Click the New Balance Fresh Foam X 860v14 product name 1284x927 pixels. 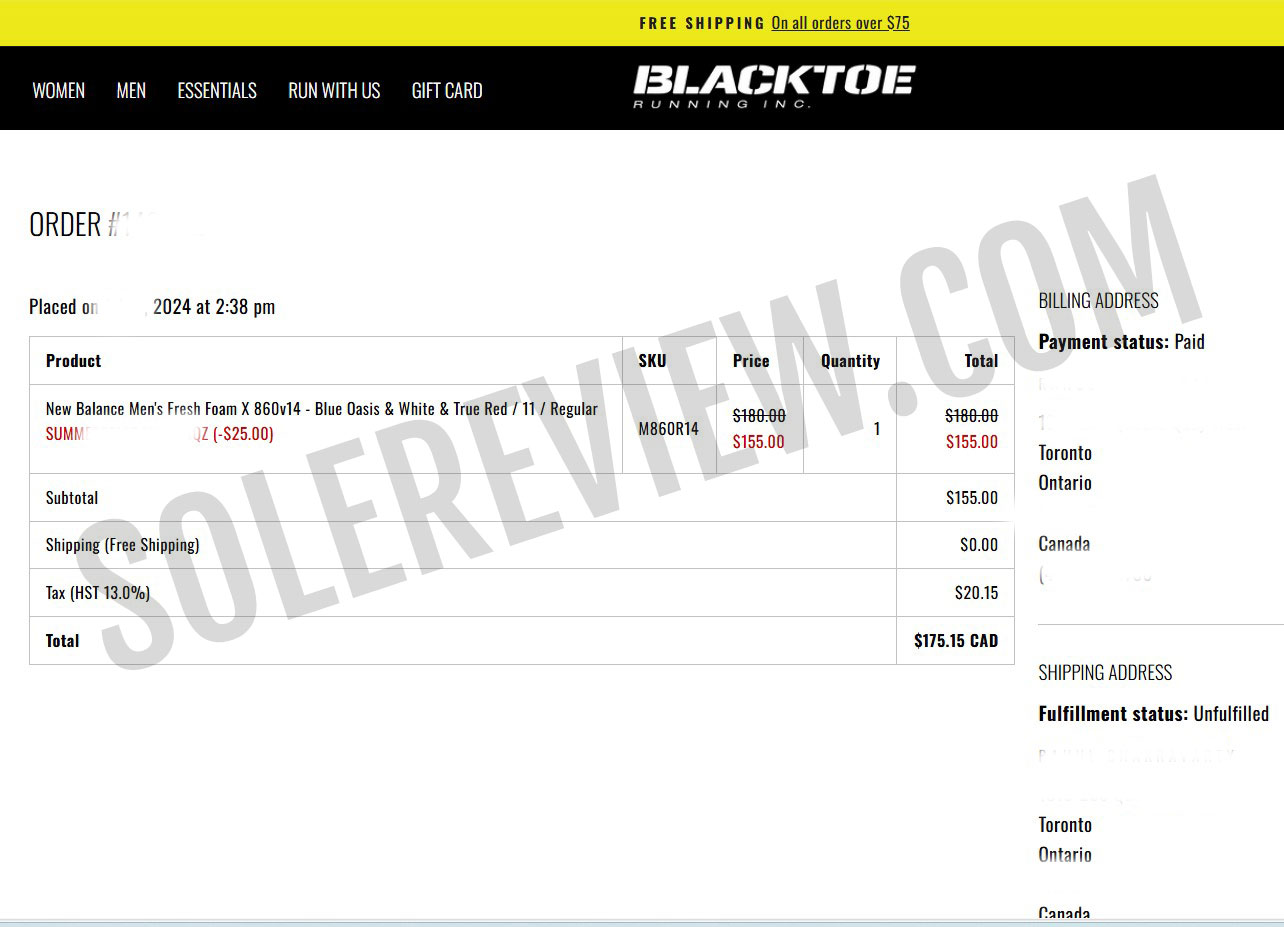tap(322, 408)
